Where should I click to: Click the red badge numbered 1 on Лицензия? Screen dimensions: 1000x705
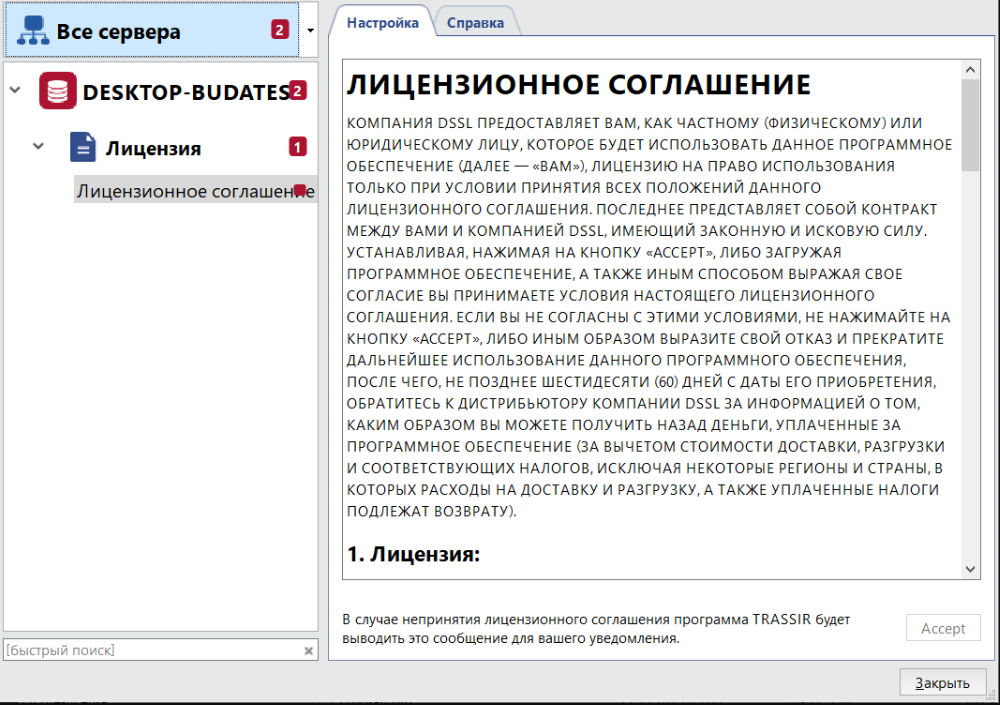297,147
